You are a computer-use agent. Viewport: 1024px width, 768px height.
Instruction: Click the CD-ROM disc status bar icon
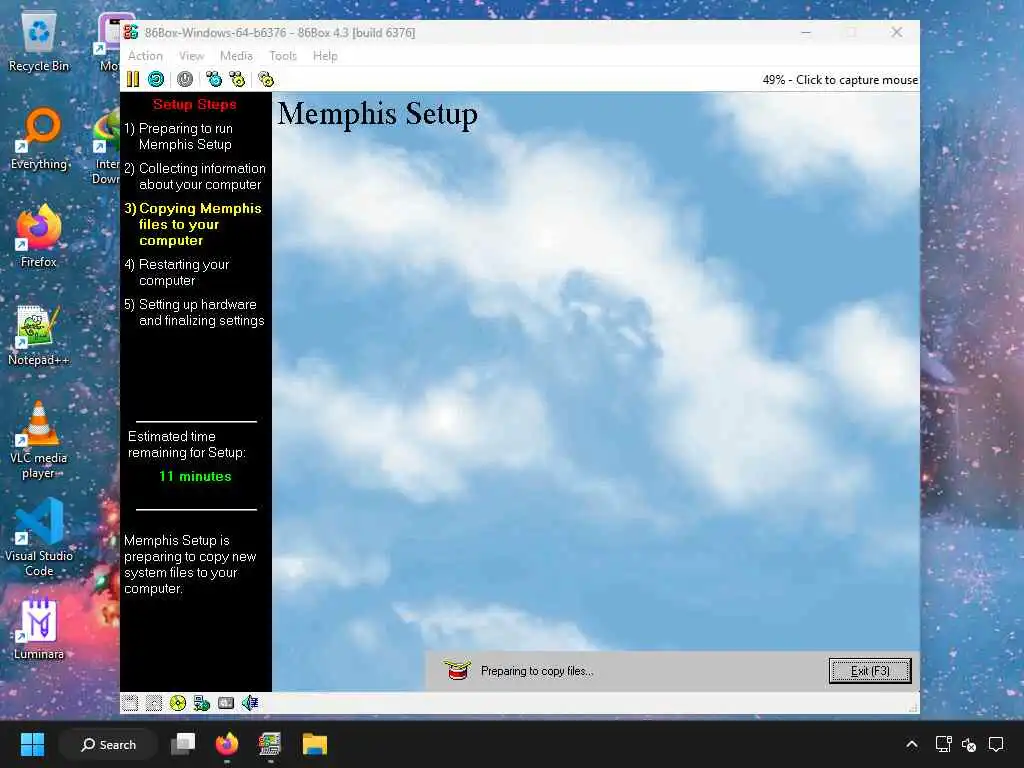(178, 703)
